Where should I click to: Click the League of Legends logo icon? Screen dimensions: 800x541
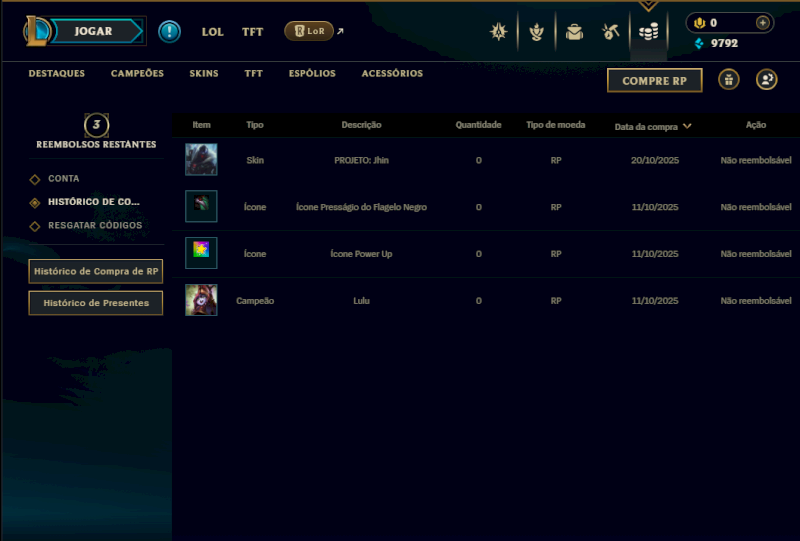(x=37, y=31)
